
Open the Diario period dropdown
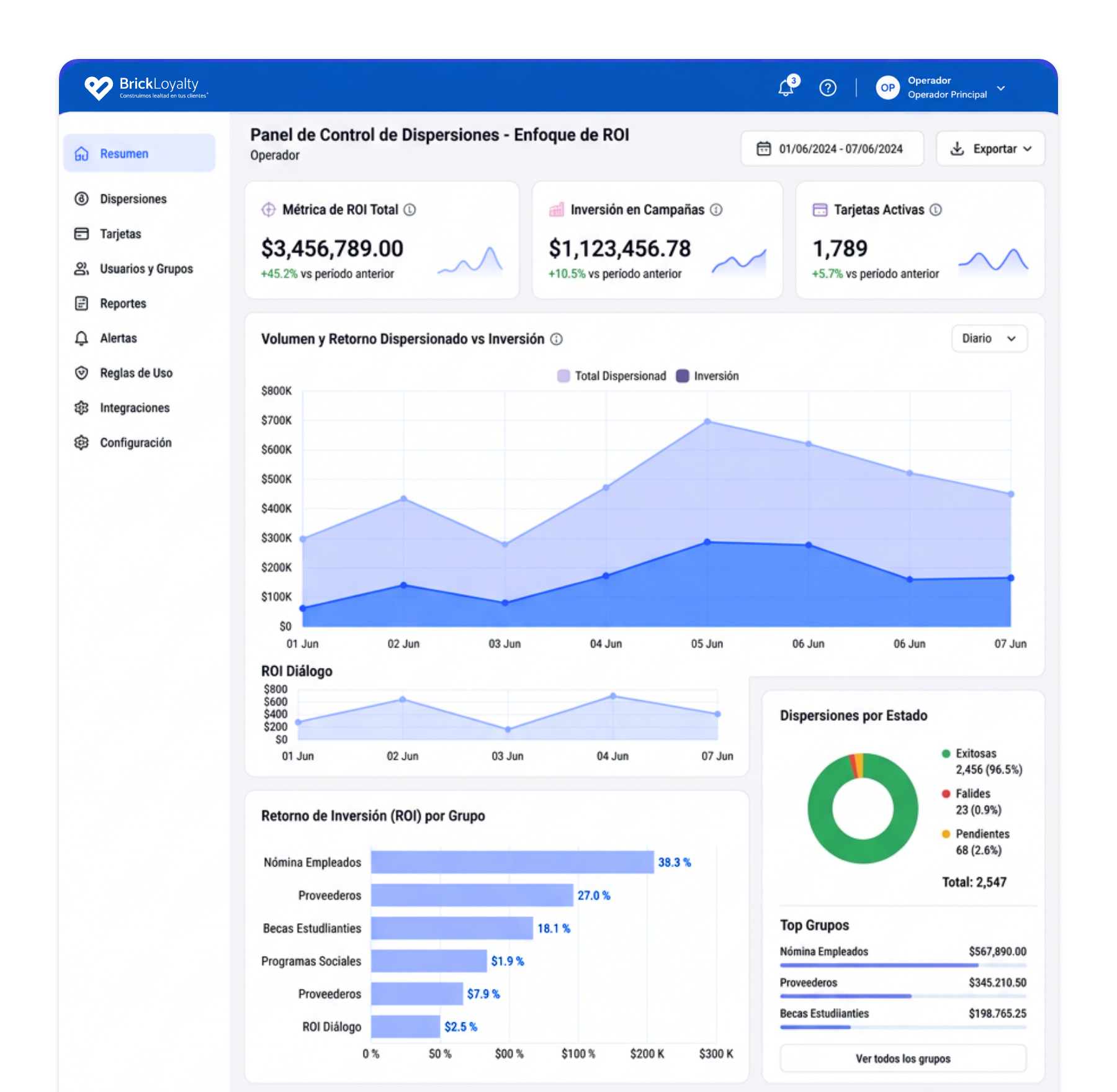[x=989, y=339]
